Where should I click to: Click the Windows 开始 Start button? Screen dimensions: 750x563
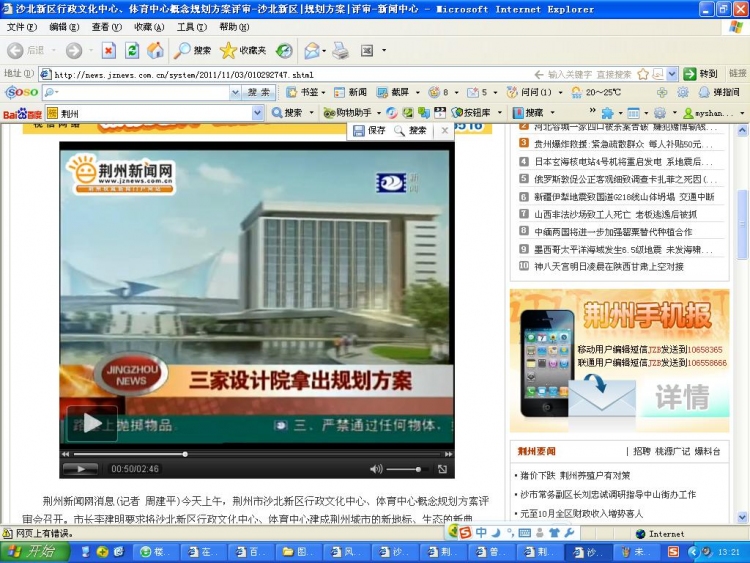tap(33, 552)
